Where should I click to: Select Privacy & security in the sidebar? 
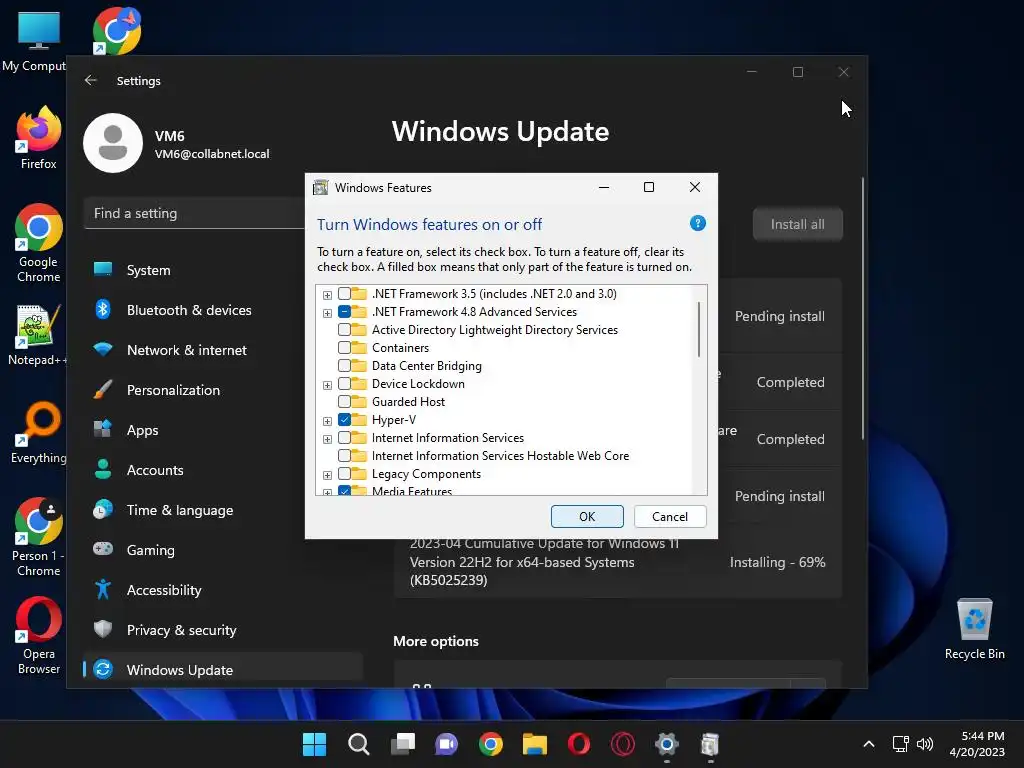(222, 630)
